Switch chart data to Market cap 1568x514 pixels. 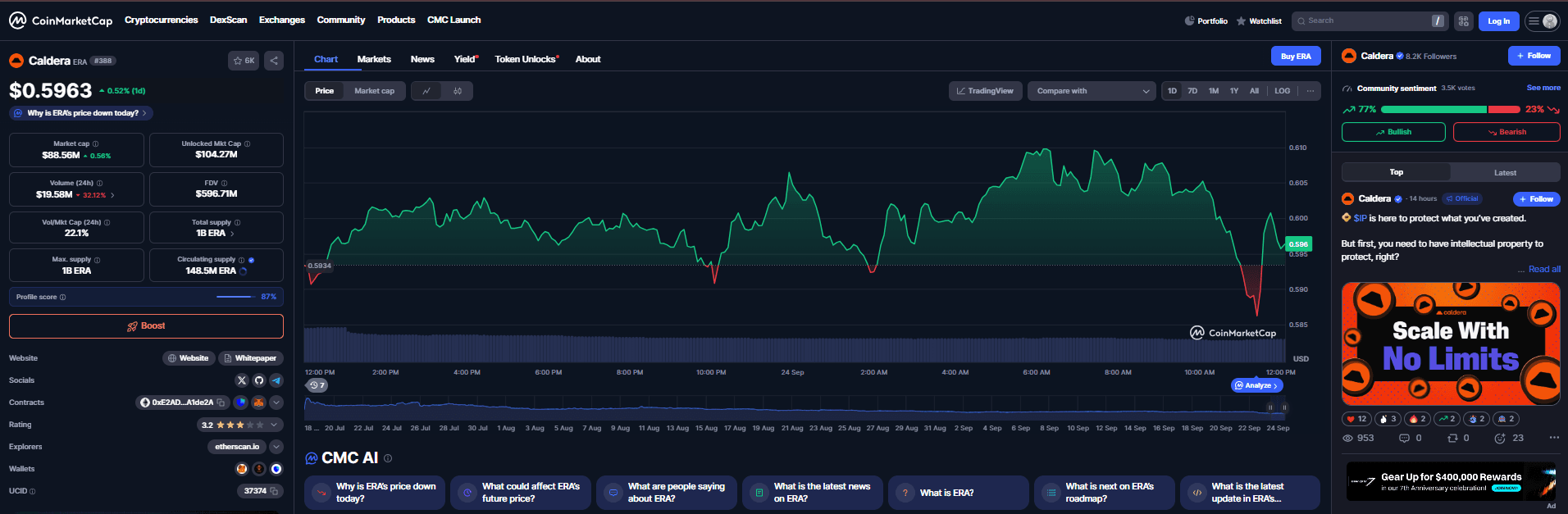(x=374, y=91)
